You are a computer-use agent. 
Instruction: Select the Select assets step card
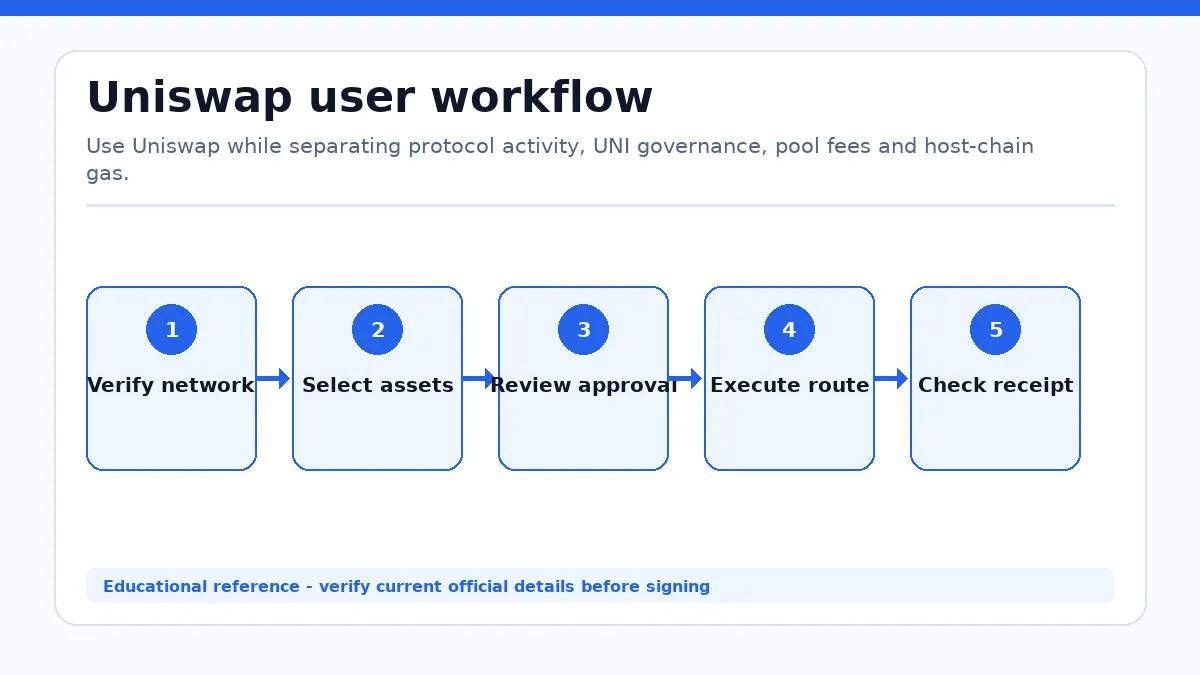click(377, 378)
